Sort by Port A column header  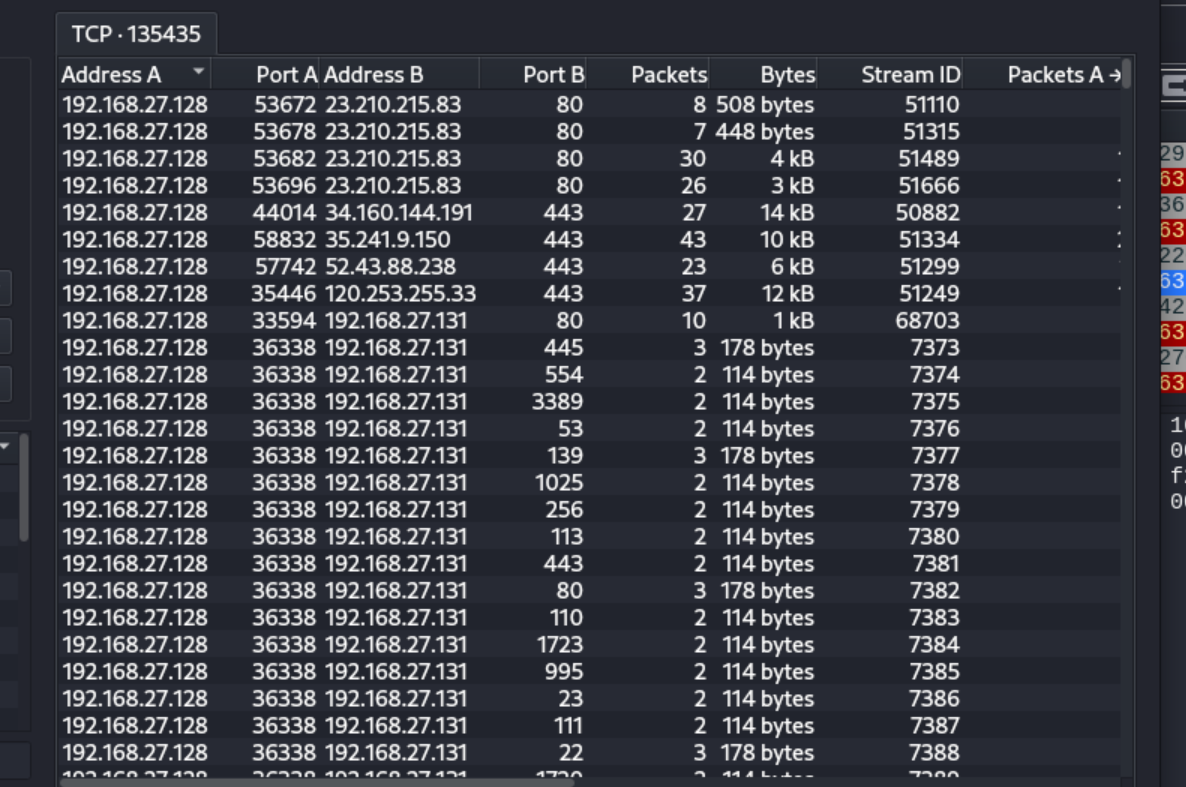pyautogui.click(x=265, y=74)
